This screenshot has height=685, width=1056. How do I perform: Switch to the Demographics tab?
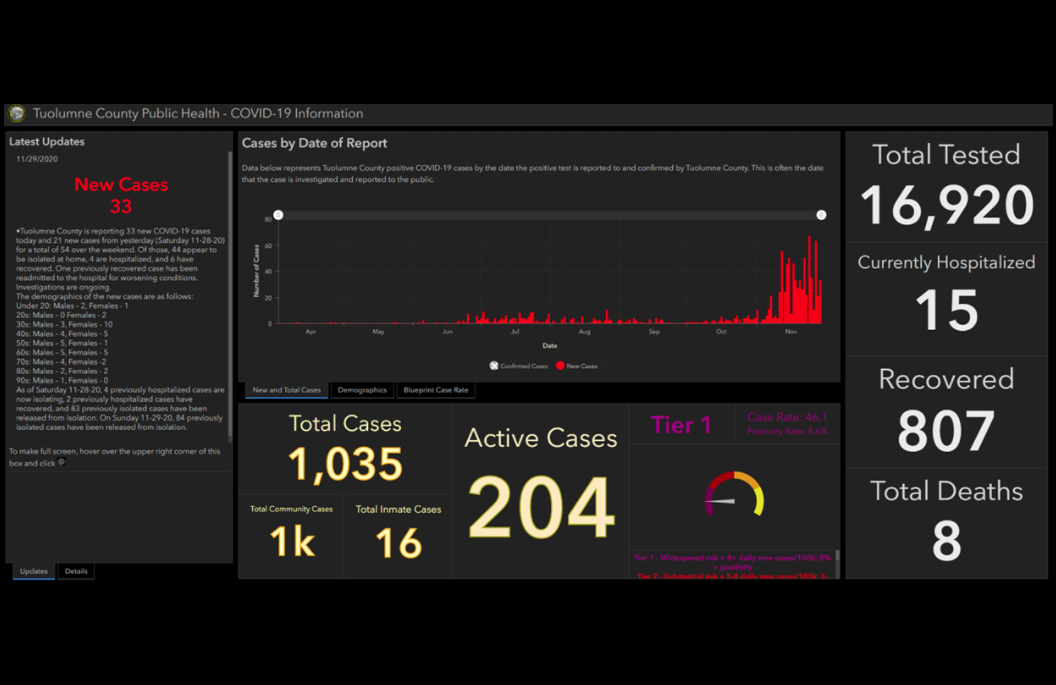(x=362, y=390)
